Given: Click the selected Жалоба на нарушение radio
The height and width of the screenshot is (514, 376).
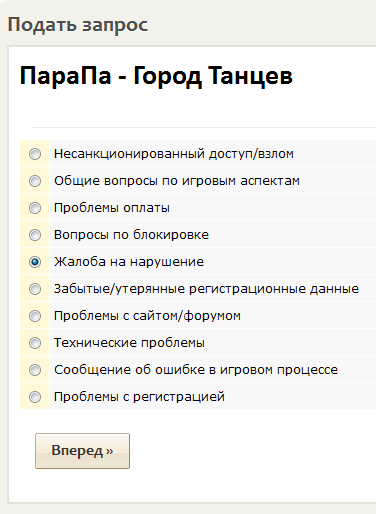Looking at the screenshot, I should point(35,262).
